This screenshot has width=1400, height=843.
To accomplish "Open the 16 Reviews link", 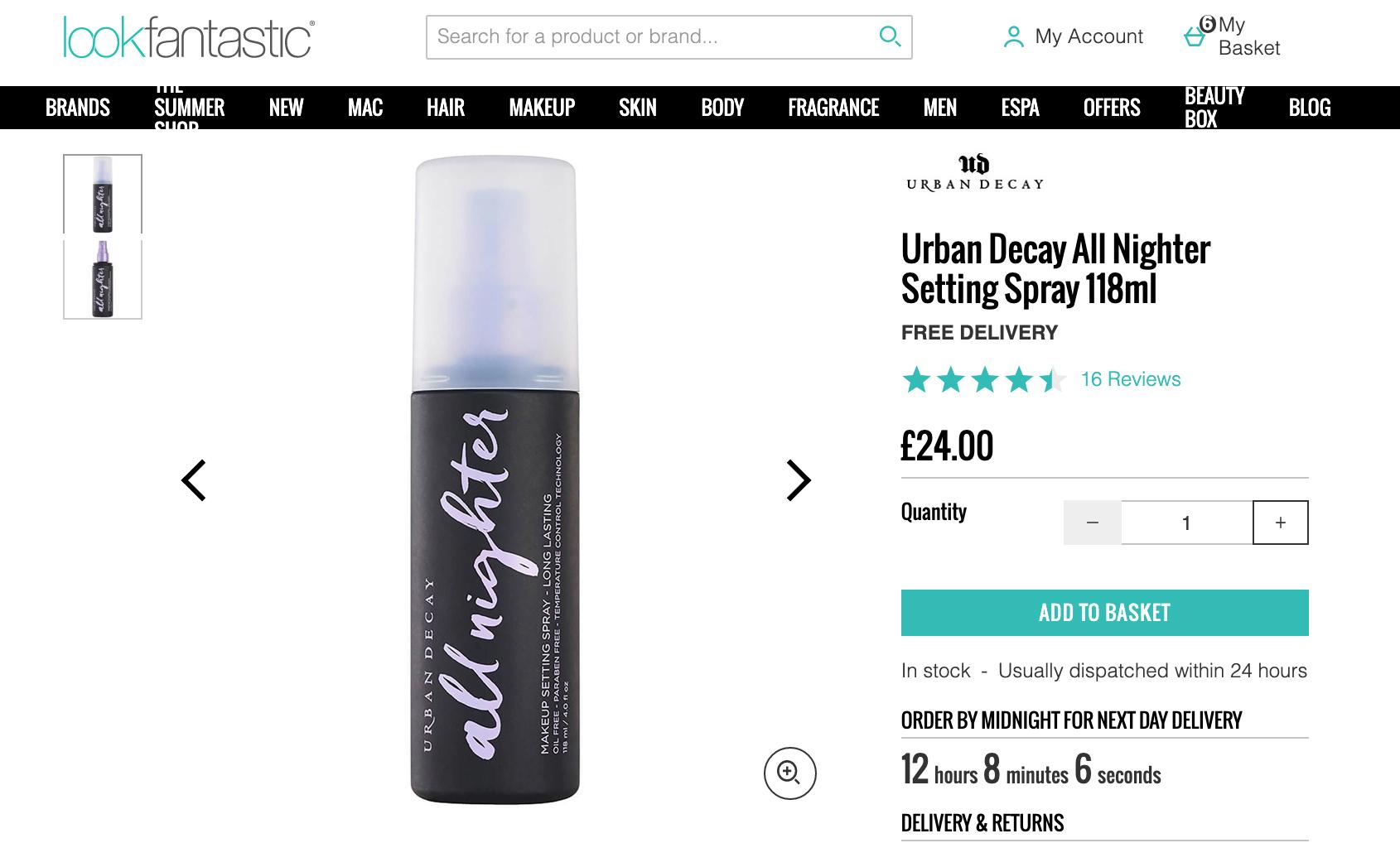I will click(x=1131, y=379).
